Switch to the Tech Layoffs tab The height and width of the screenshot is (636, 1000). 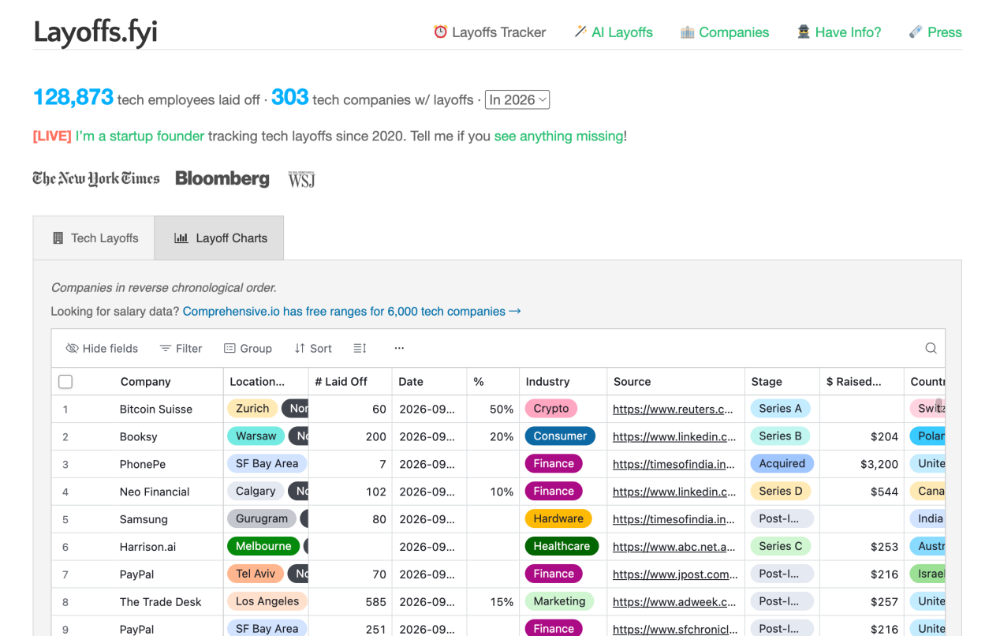click(94, 238)
